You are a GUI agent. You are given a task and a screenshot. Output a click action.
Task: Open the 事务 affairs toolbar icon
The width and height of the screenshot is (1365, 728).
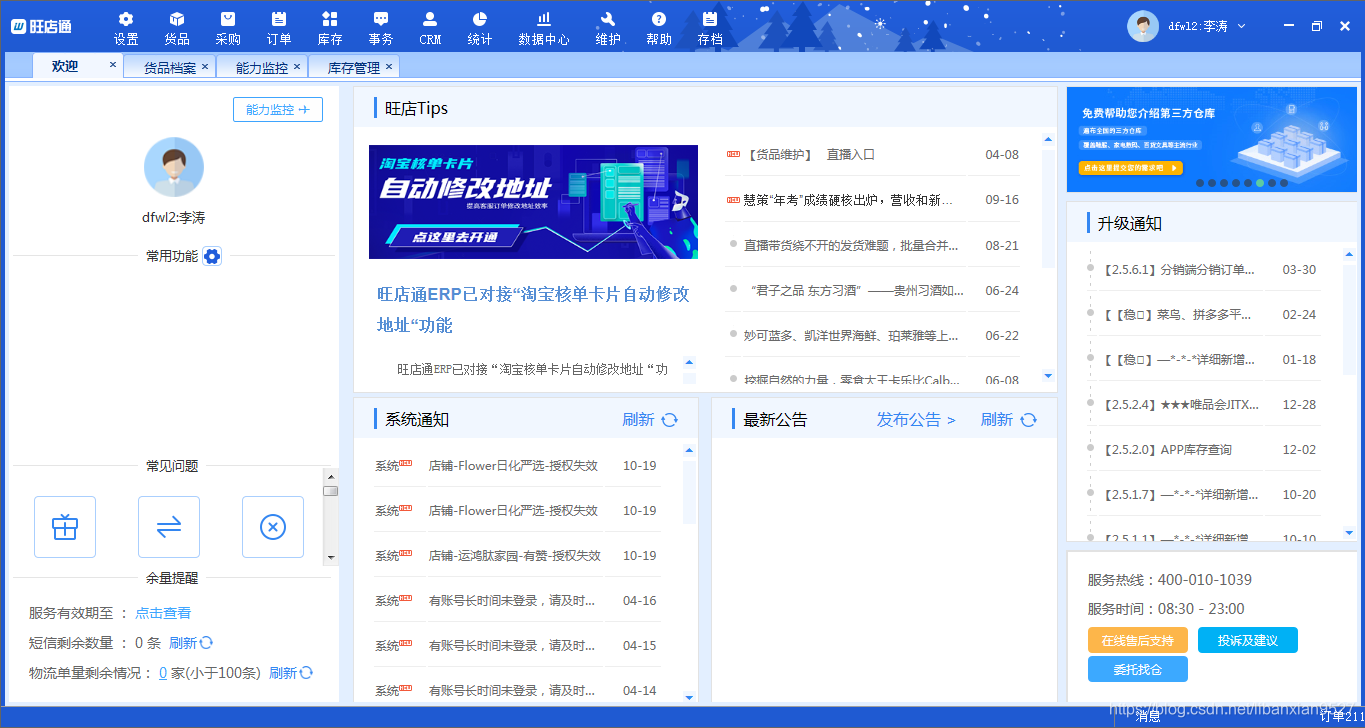pyautogui.click(x=381, y=29)
